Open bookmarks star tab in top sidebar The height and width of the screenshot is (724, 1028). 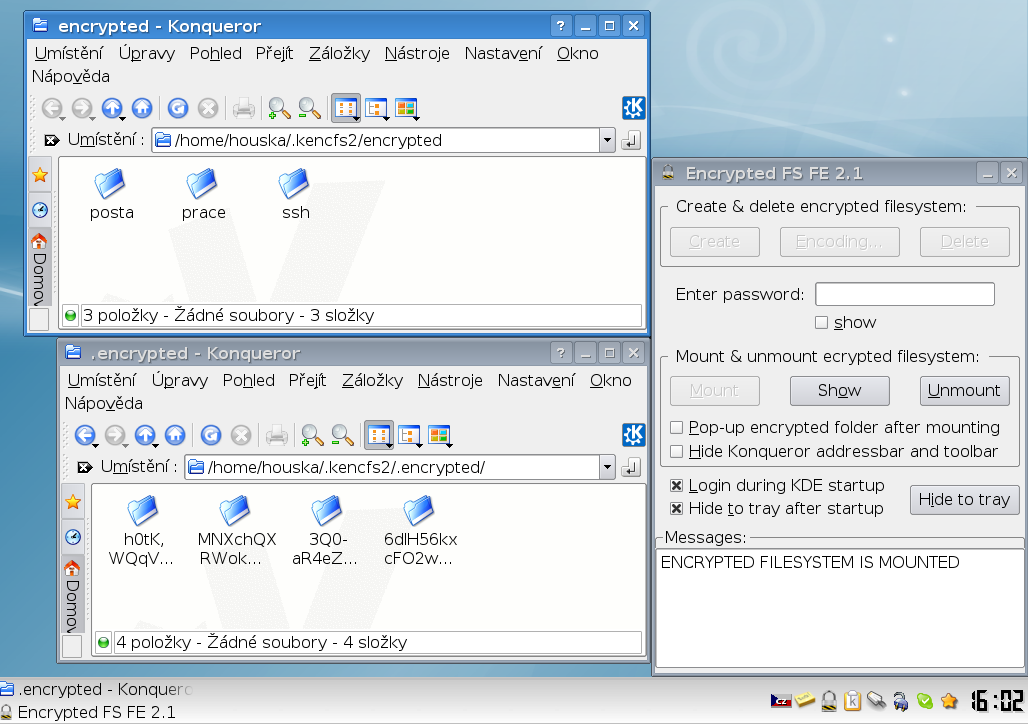coord(39,175)
